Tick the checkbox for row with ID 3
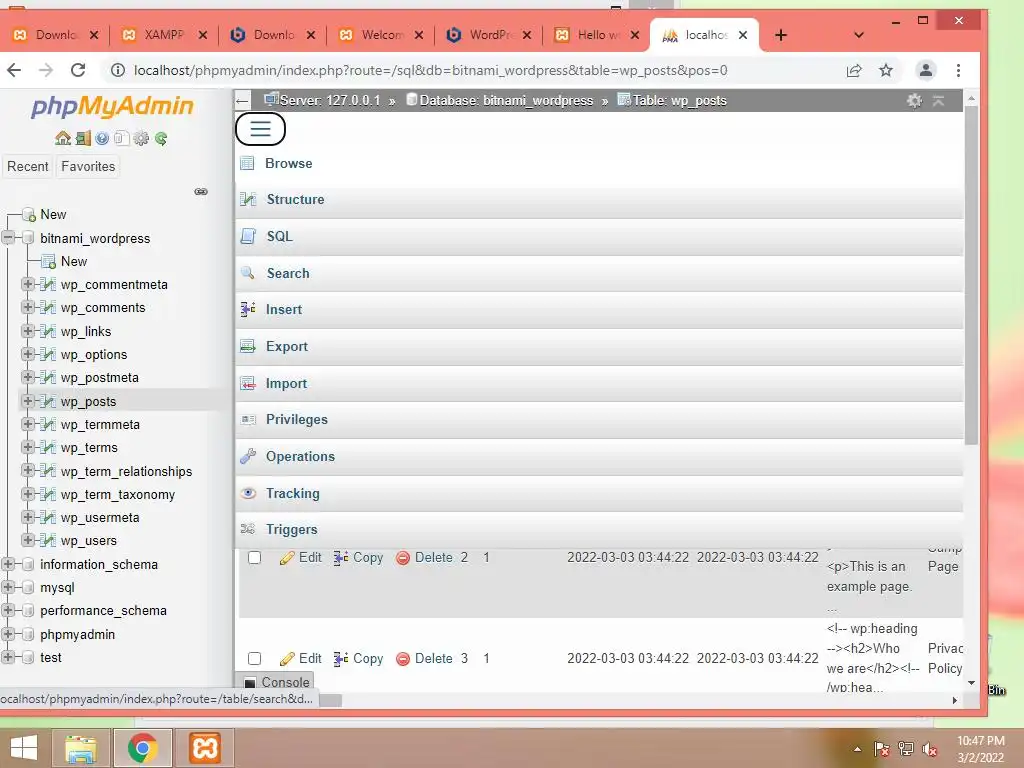 tap(255, 658)
